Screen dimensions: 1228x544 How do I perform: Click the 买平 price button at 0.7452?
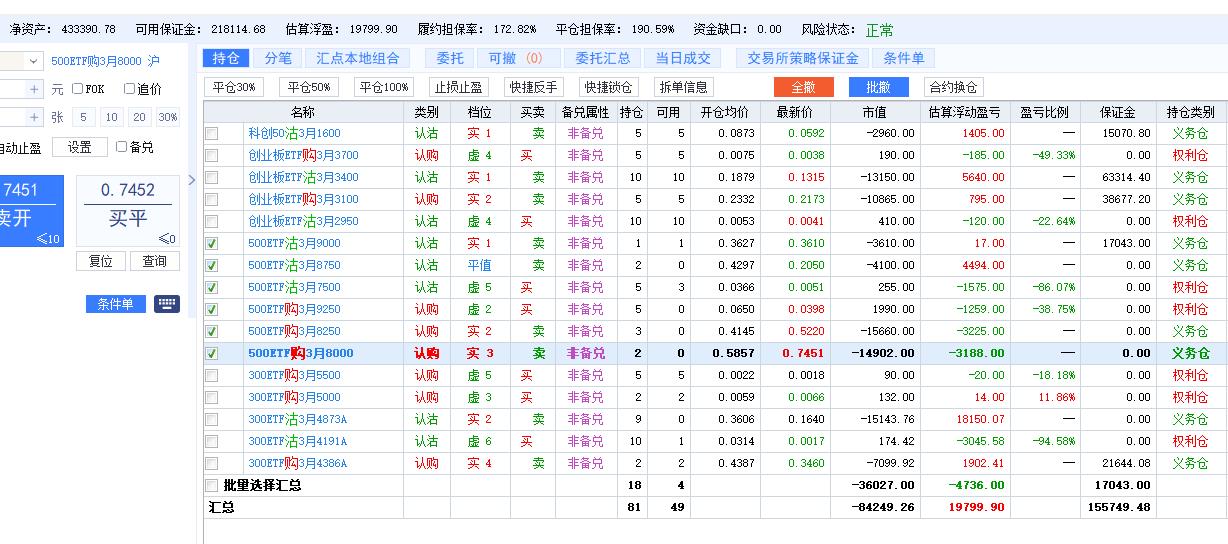point(128,210)
